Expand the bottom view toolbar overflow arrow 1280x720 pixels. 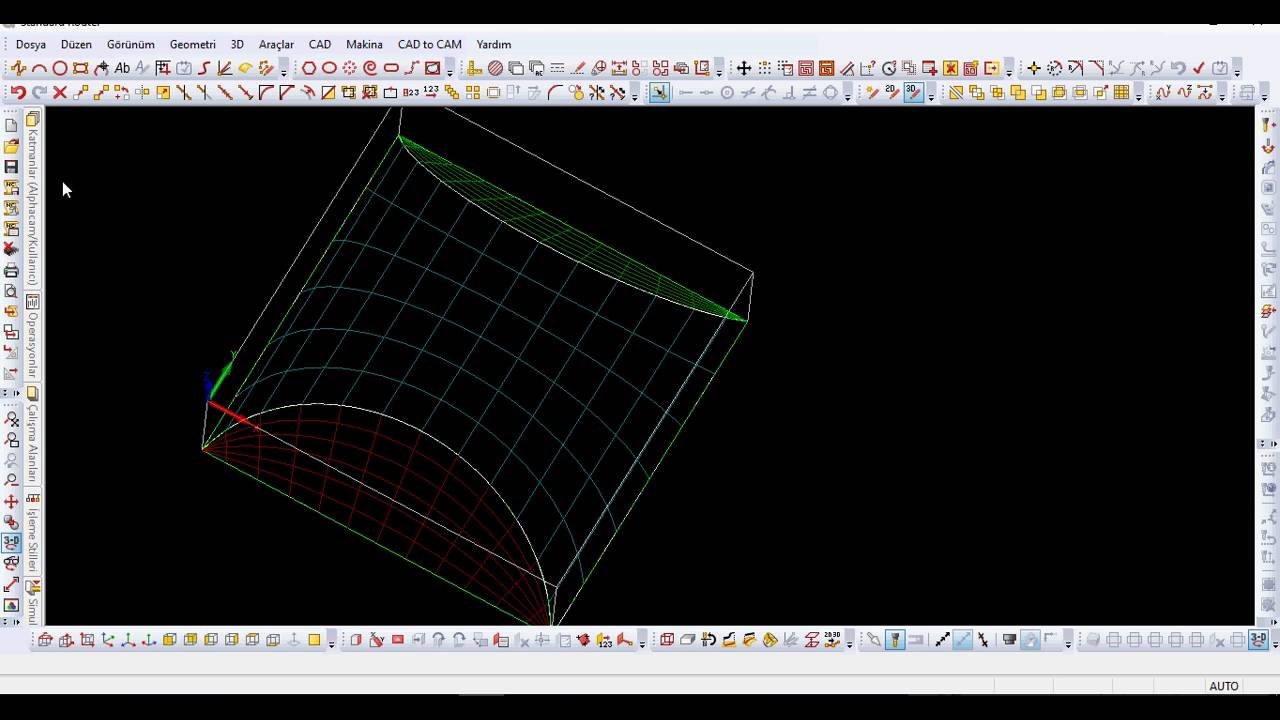331,642
